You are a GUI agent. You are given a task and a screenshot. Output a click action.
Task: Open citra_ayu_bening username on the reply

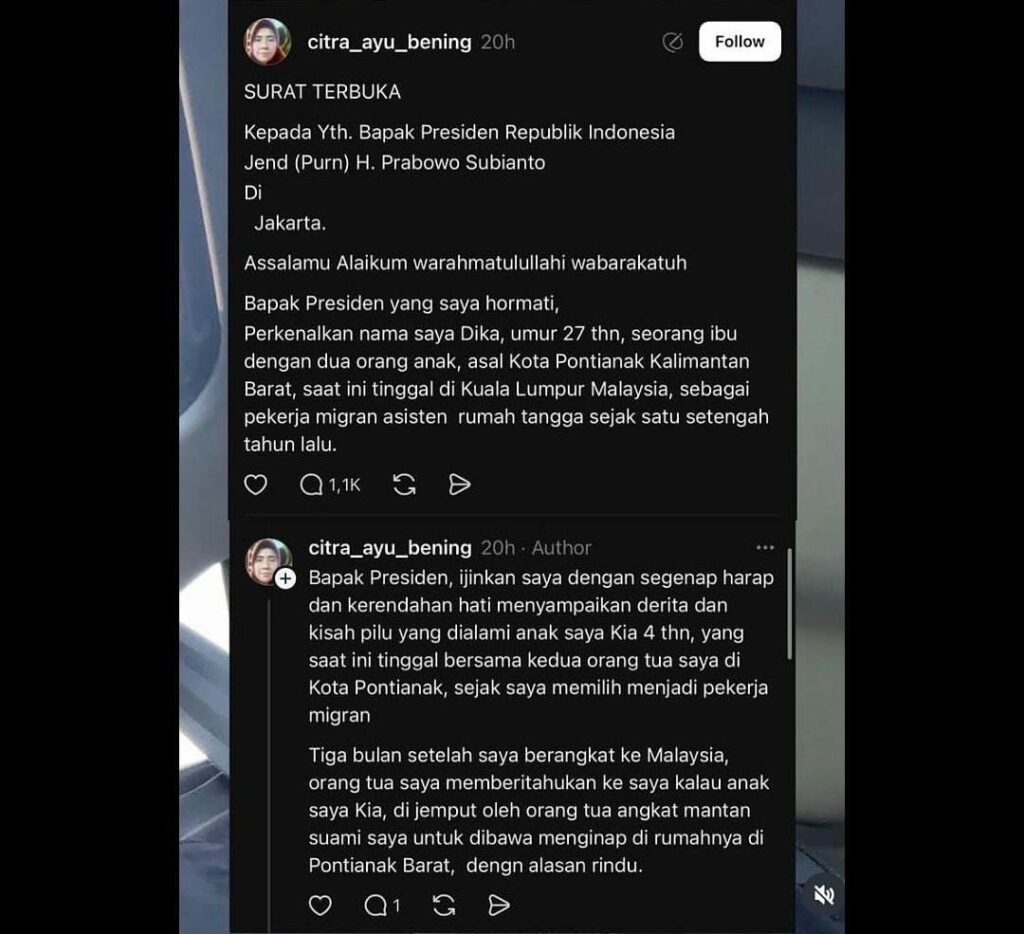click(390, 547)
